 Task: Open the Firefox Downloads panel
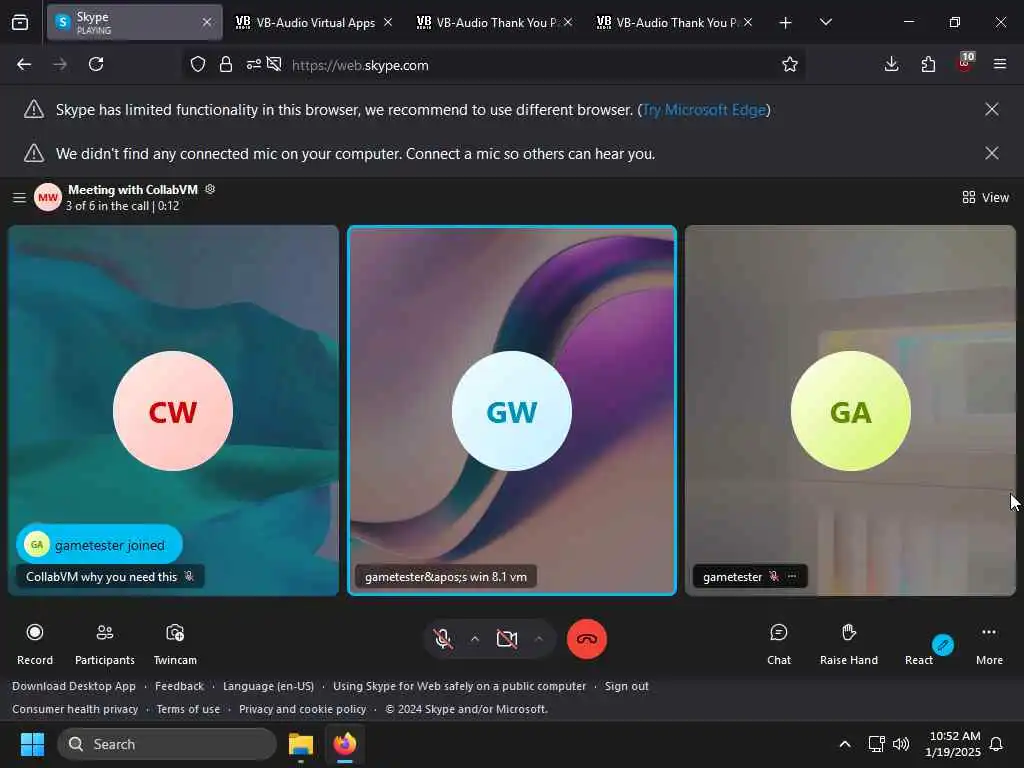coord(891,64)
